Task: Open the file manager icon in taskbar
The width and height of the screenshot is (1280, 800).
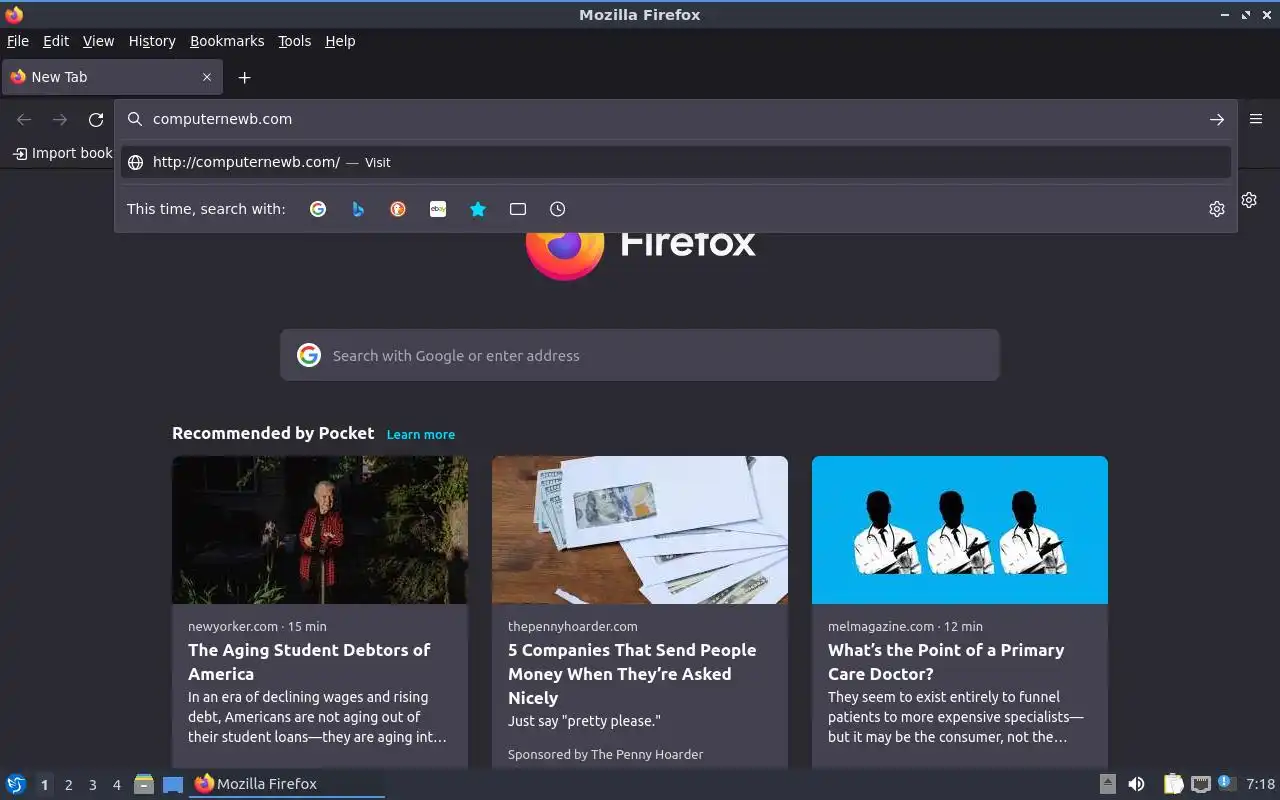Action: tap(144, 784)
